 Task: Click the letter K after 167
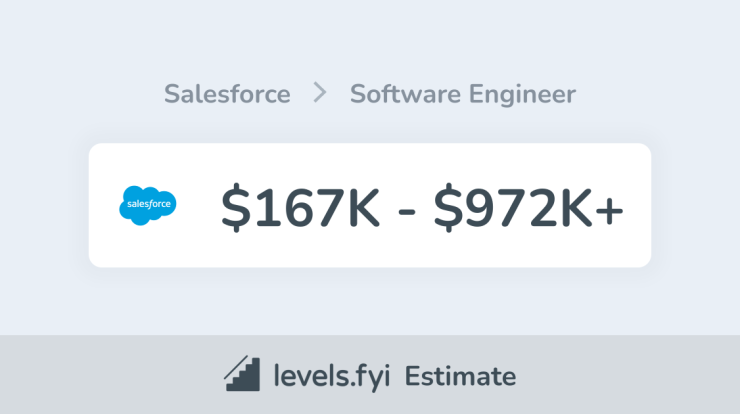(363, 207)
